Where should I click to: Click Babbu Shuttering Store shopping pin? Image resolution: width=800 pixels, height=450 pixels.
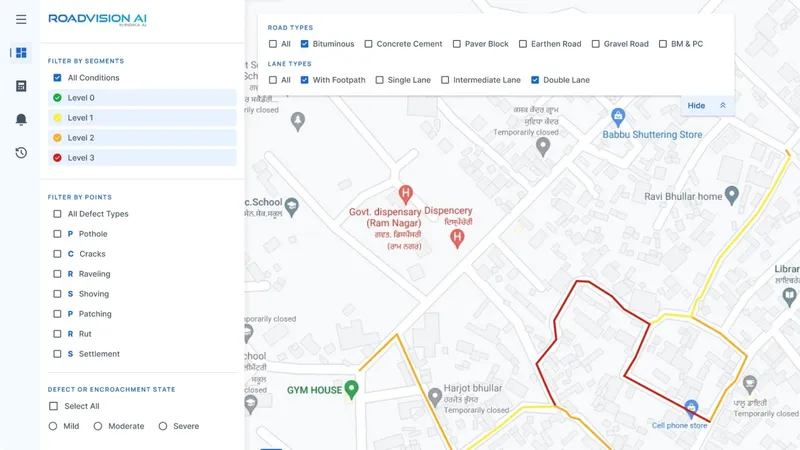coord(618,118)
